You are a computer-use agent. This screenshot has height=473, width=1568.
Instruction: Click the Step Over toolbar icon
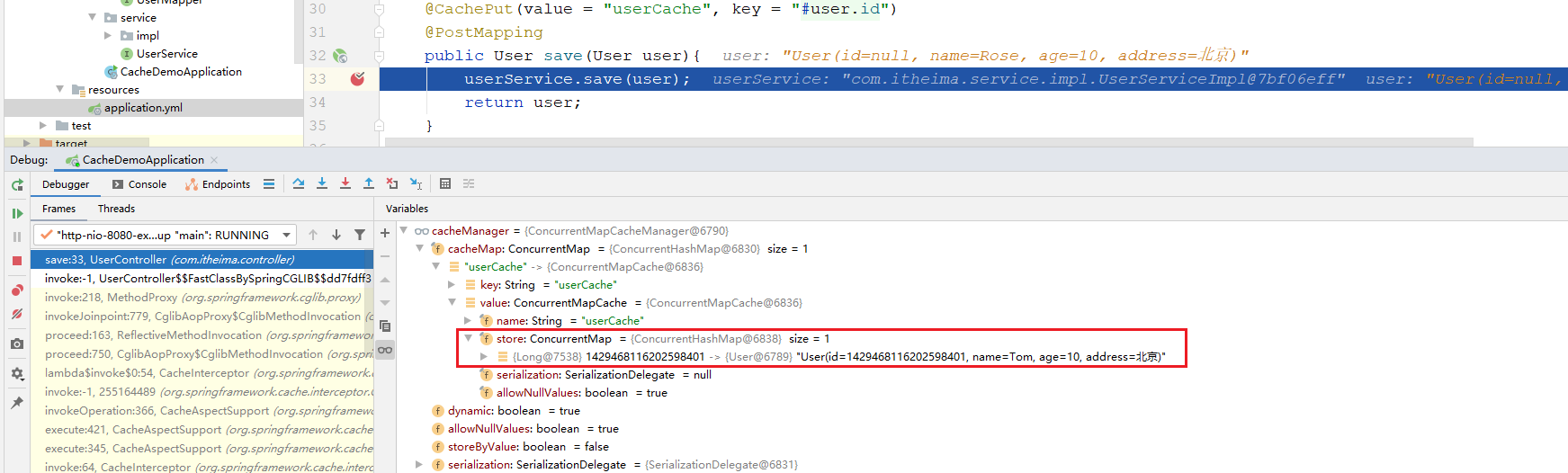[299, 183]
